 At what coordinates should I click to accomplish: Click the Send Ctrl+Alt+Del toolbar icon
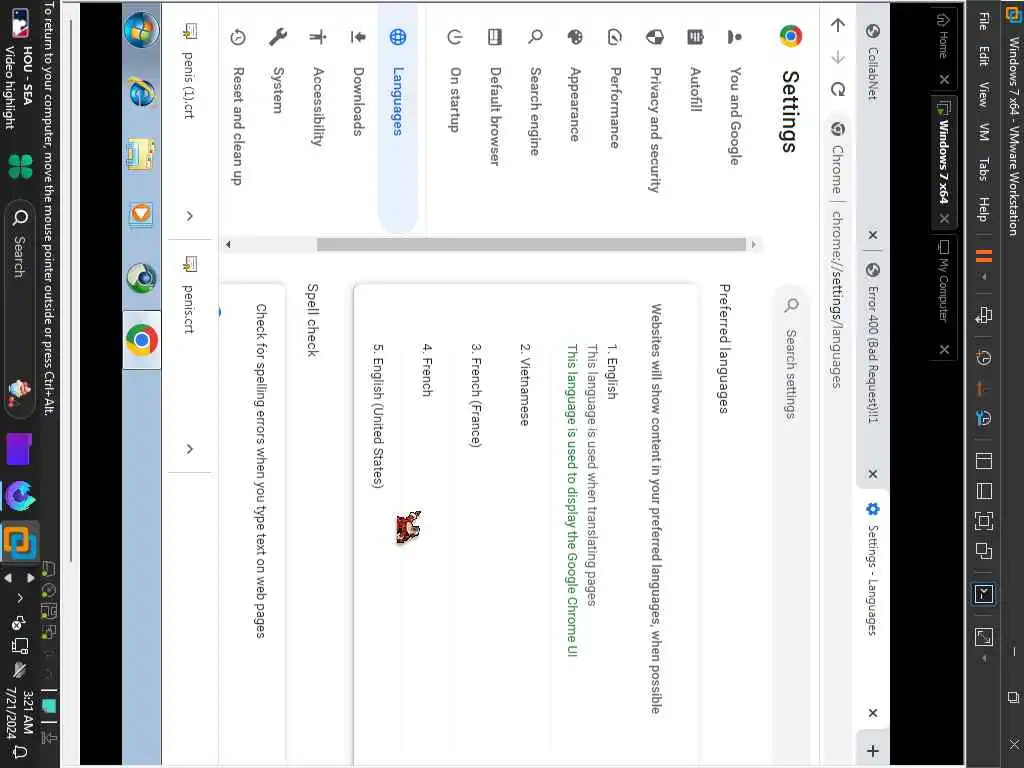[x=984, y=316]
